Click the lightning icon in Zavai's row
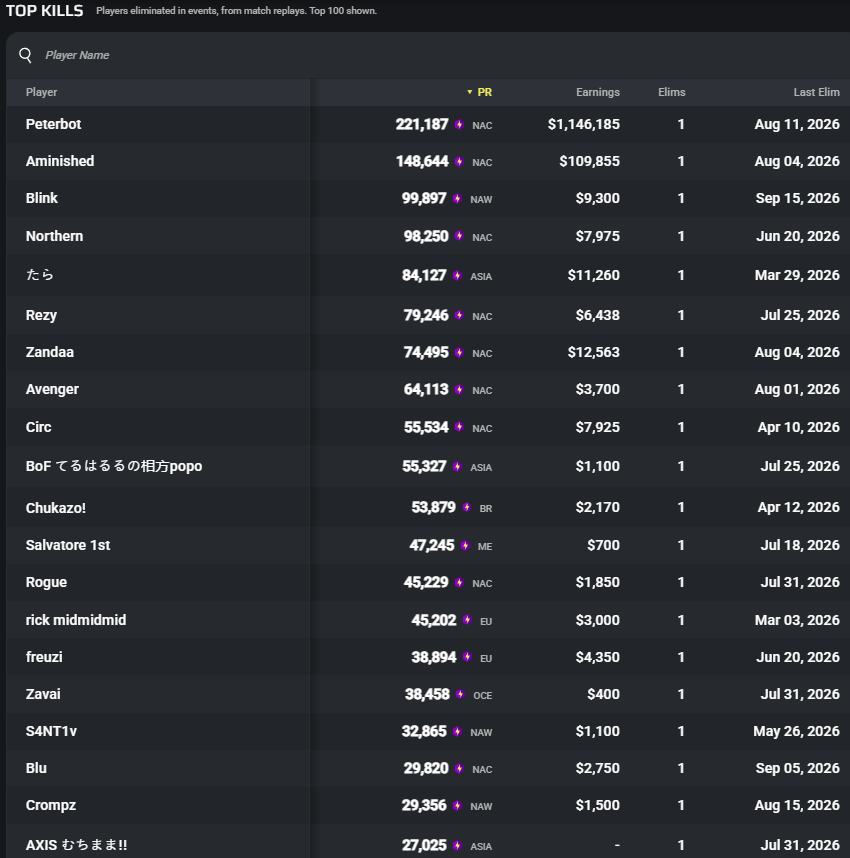This screenshot has width=850, height=858. point(460,694)
